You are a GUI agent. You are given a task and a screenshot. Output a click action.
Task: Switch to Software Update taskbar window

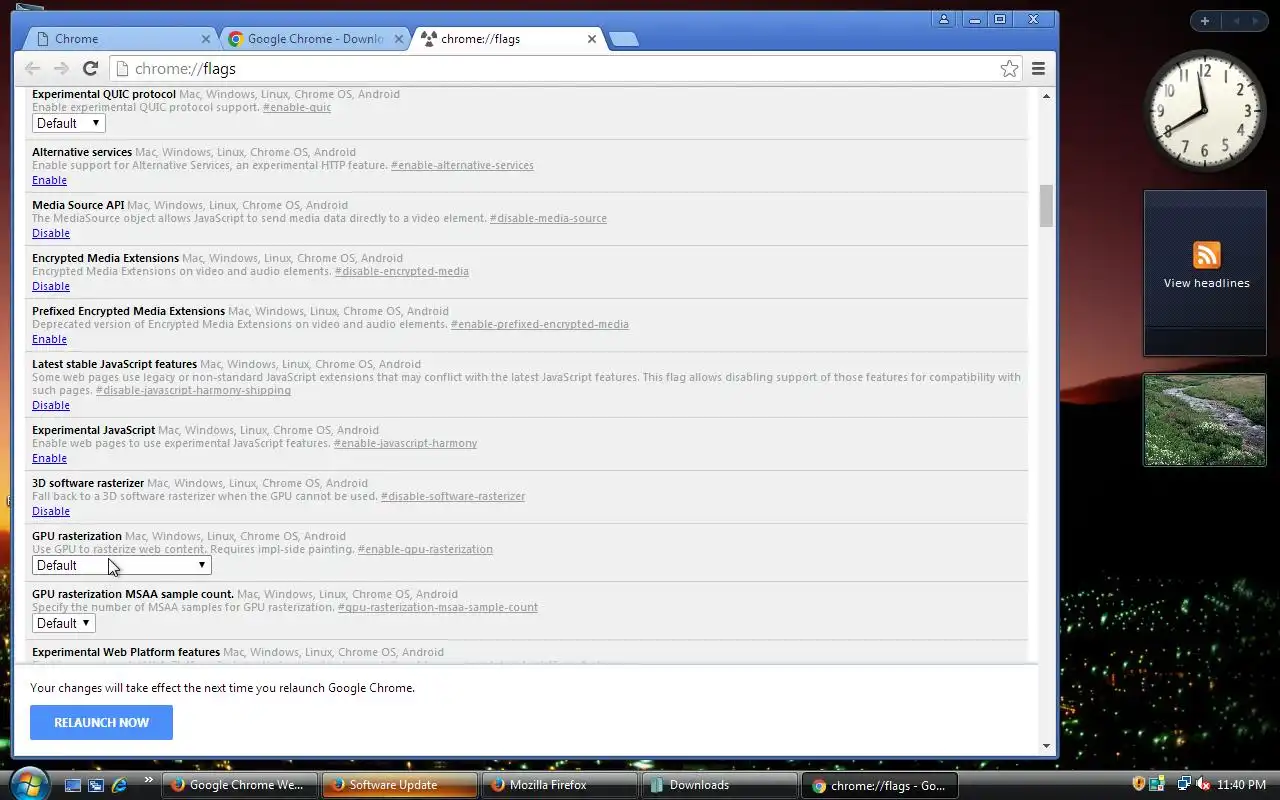[x=400, y=785]
